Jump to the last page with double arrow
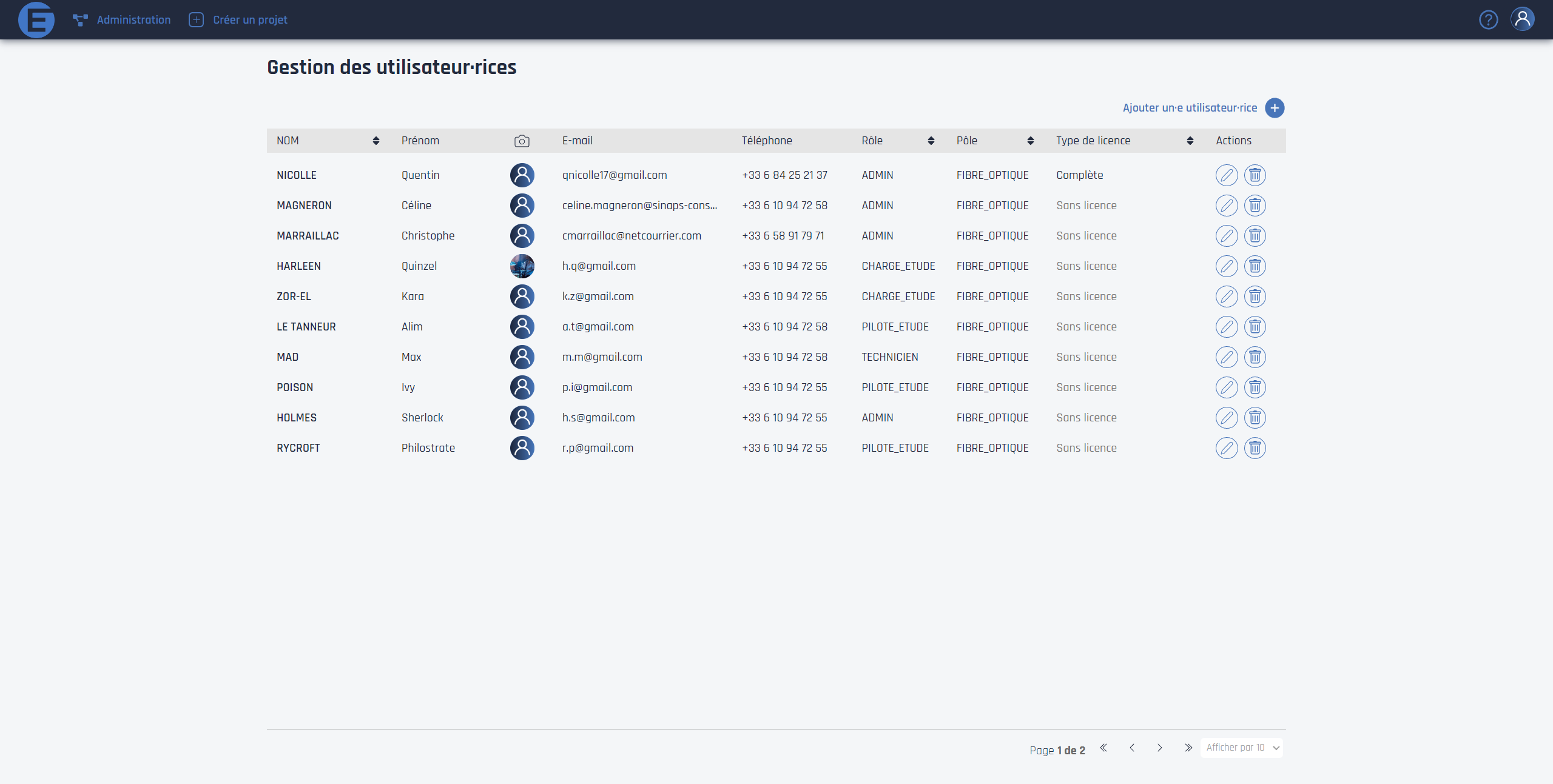Viewport: 1553px width, 784px height. 1188,748
